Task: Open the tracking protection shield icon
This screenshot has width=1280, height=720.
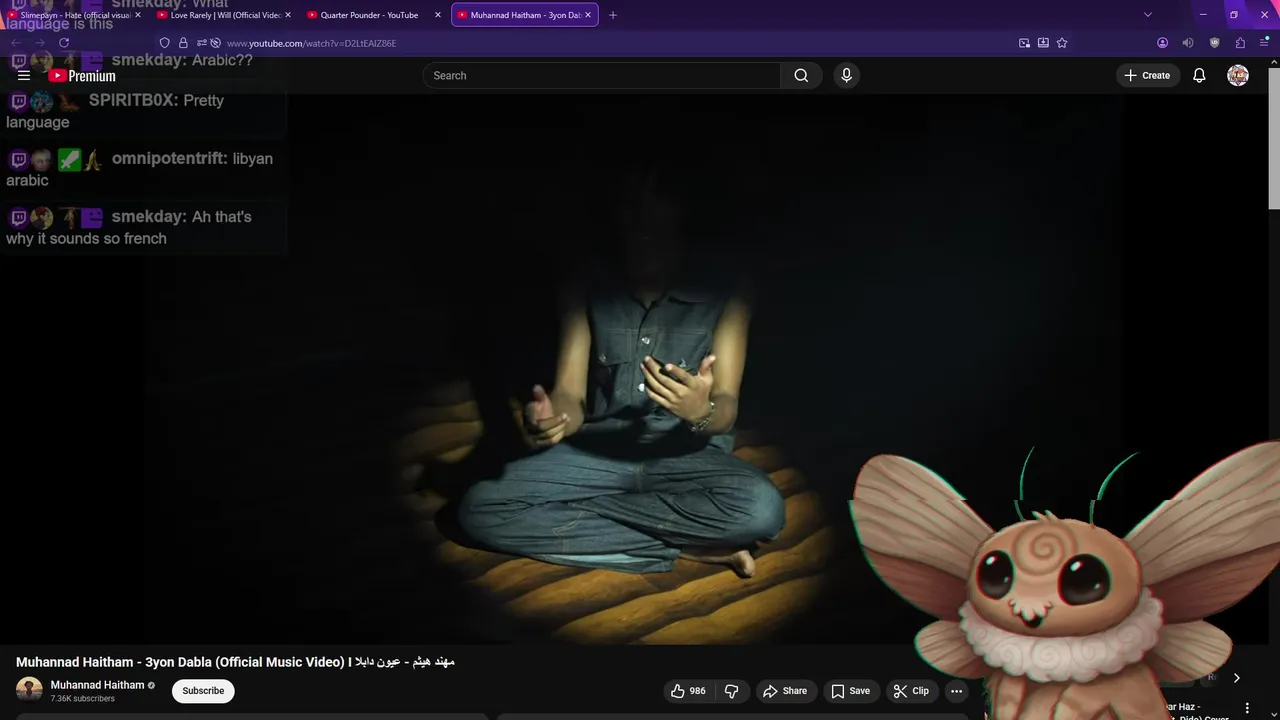Action: (165, 43)
